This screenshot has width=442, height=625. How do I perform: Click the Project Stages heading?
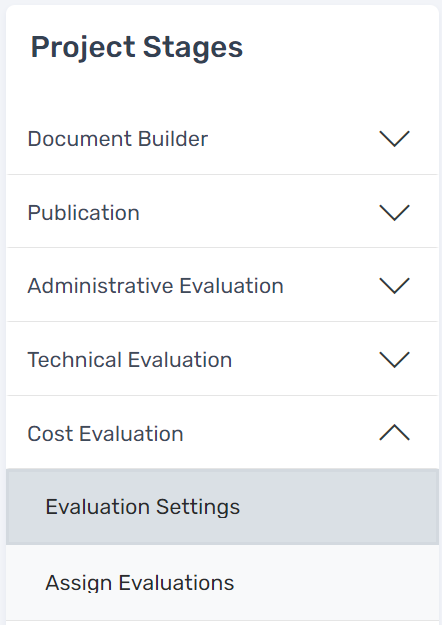[x=137, y=47]
